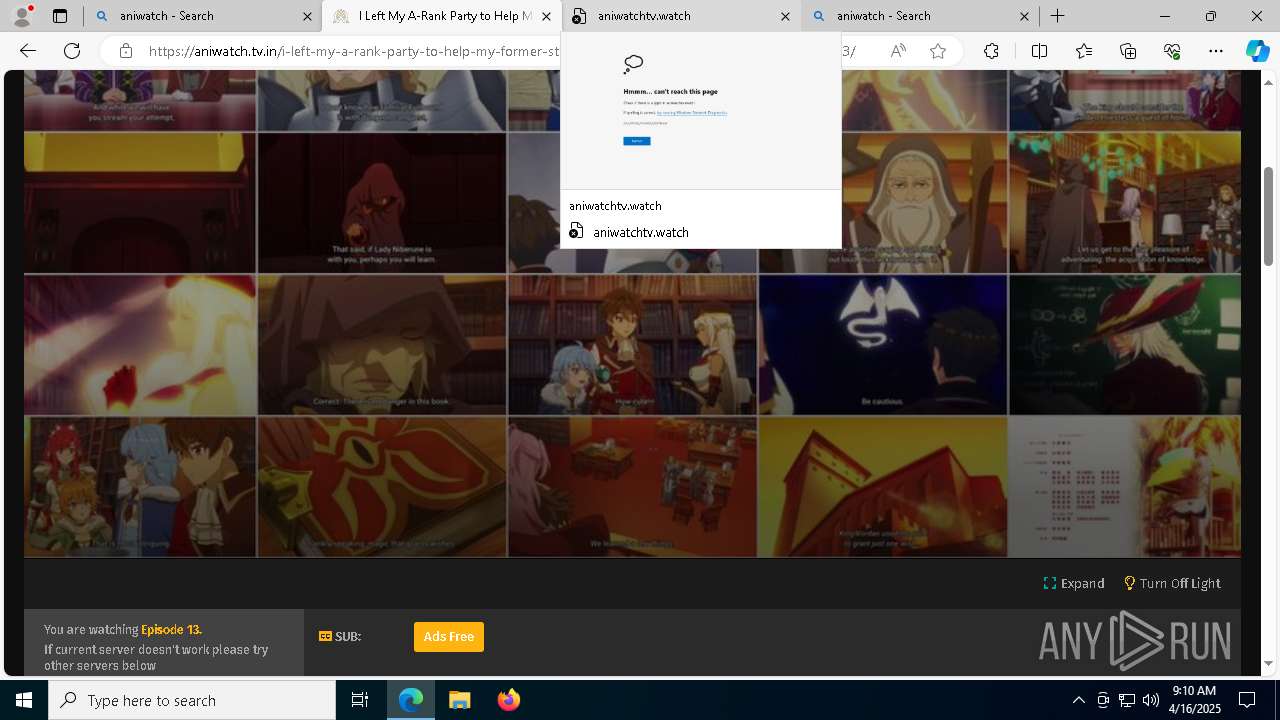
Task: Open Microsoft Edge from taskbar
Action: pyautogui.click(x=411, y=700)
